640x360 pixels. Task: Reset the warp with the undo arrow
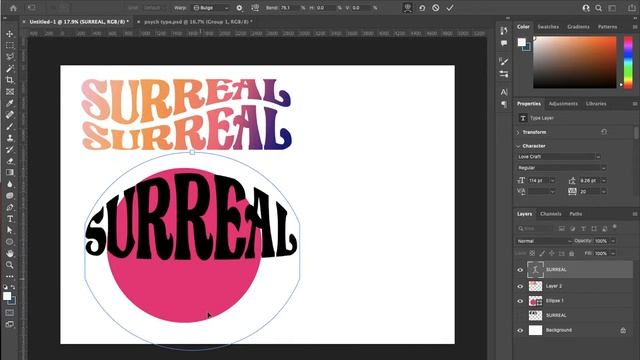[x=422, y=8]
